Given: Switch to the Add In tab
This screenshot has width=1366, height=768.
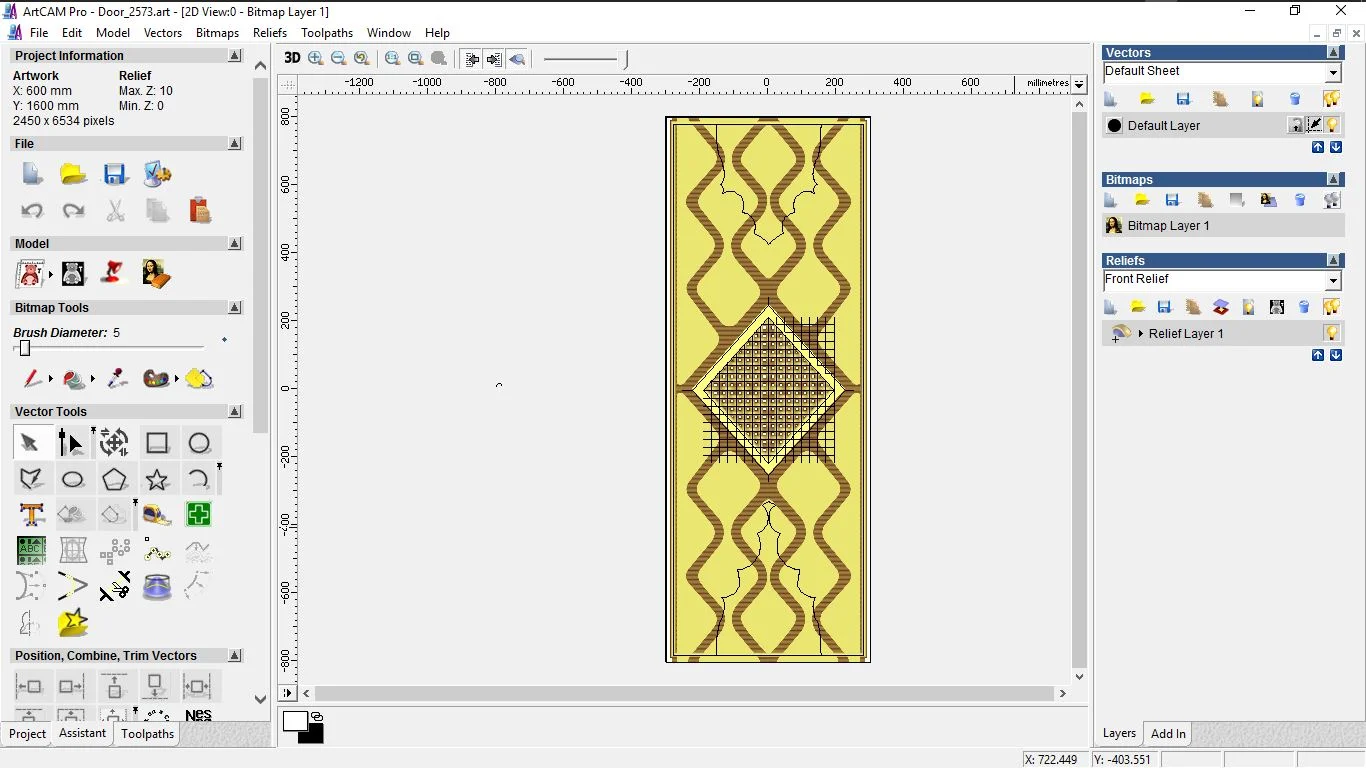Looking at the screenshot, I should pos(1168,734).
